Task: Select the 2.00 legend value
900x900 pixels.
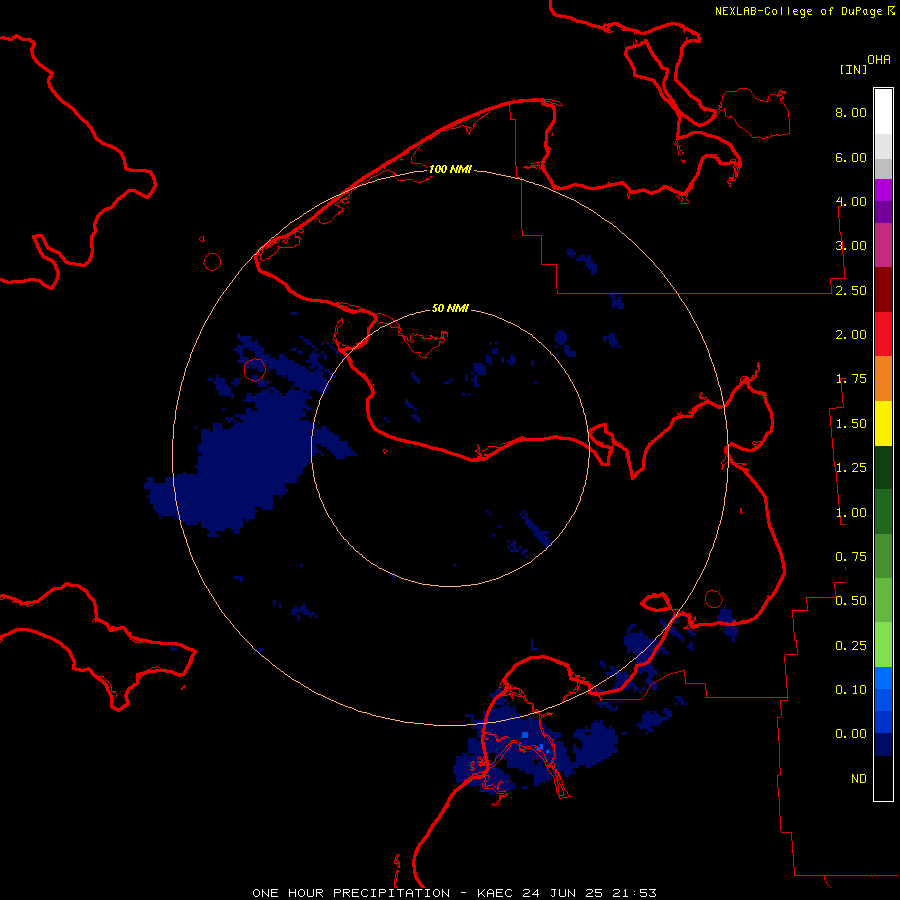Action: pyautogui.click(x=851, y=335)
